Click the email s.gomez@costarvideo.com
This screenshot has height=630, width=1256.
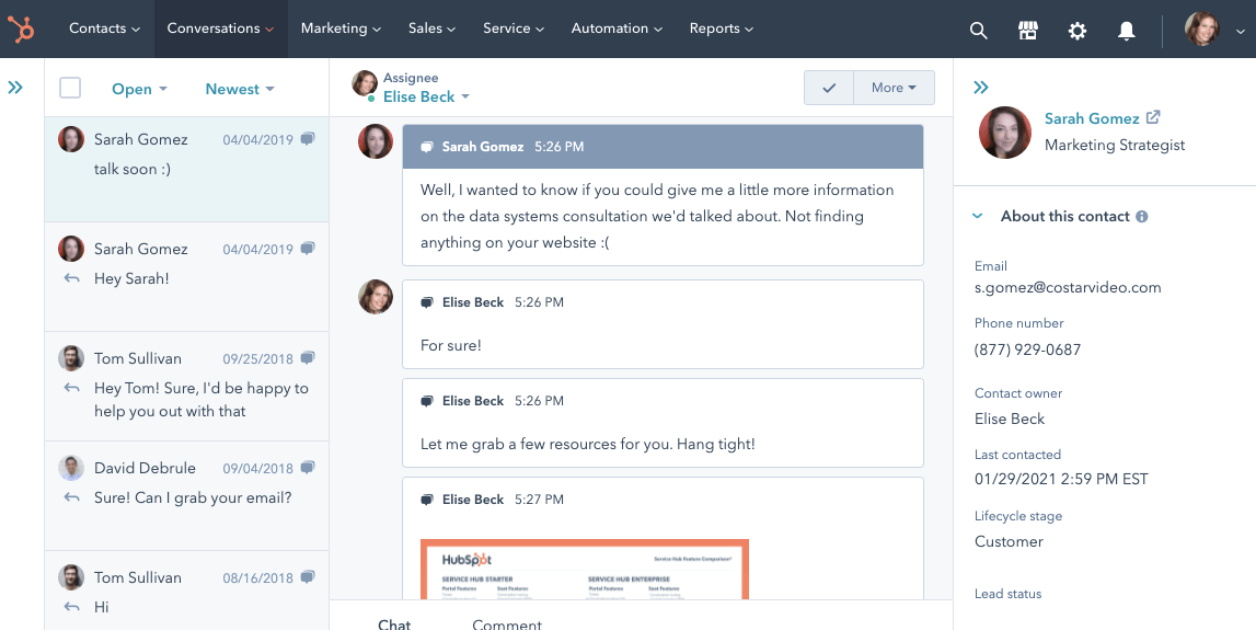point(1068,287)
